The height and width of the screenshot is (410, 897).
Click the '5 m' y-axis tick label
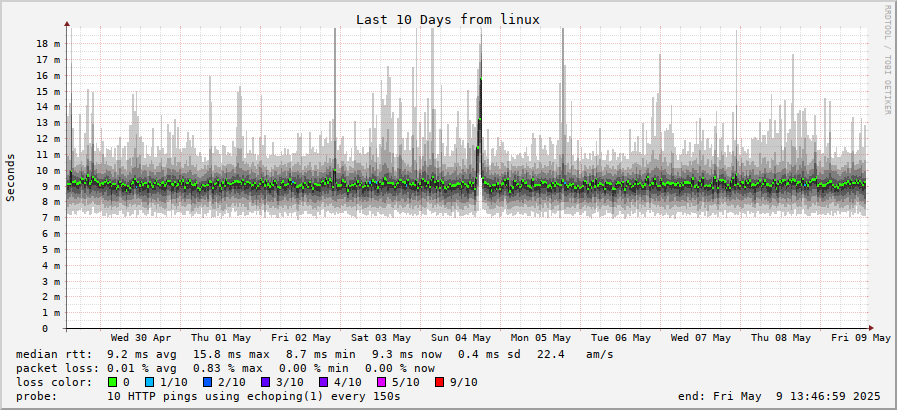click(x=51, y=250)
